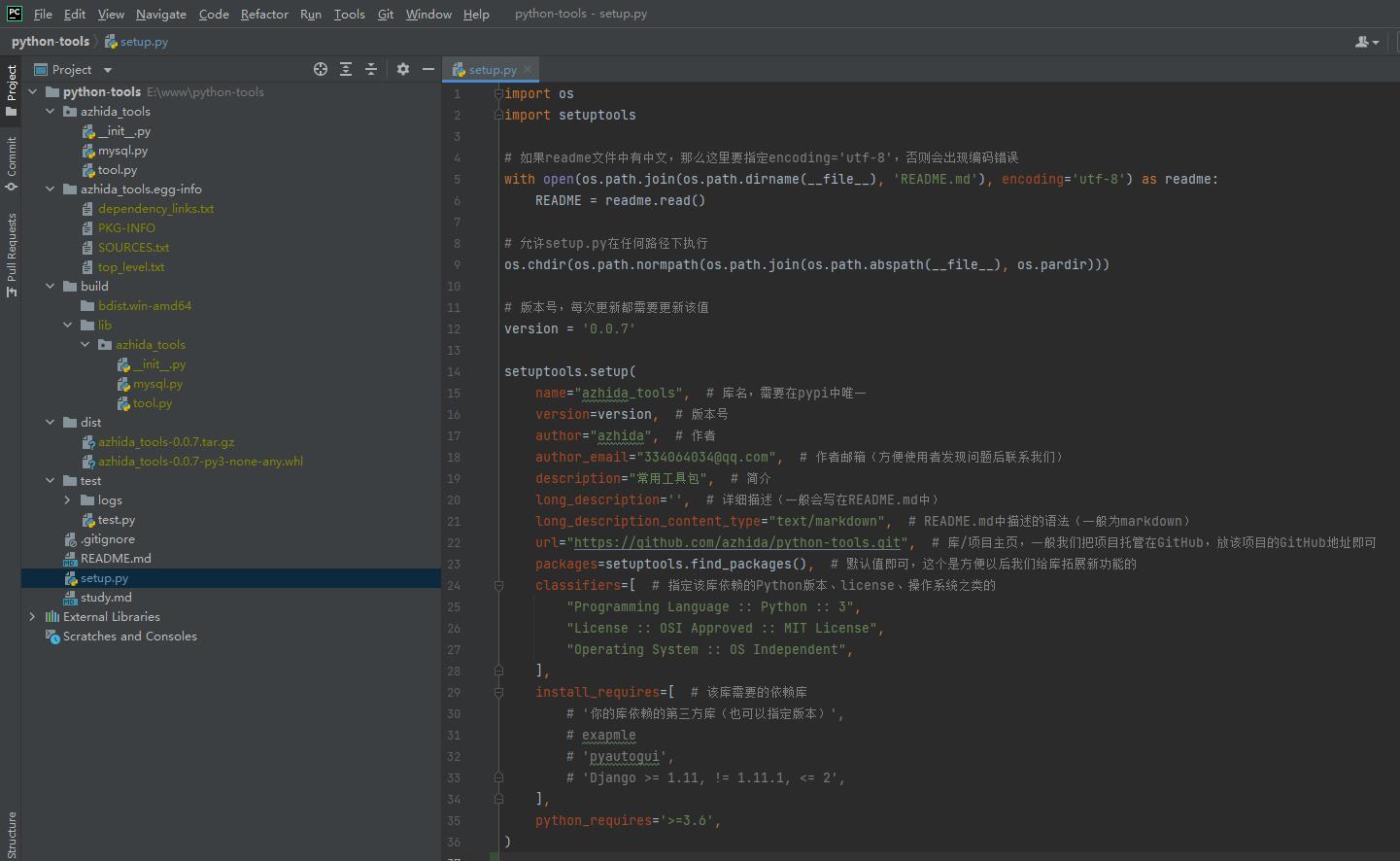Collapse the azhida_tools.egg-info folder
Image resolution: width=1400 pixels, height=861 pixels.
(x=50, y=189)
